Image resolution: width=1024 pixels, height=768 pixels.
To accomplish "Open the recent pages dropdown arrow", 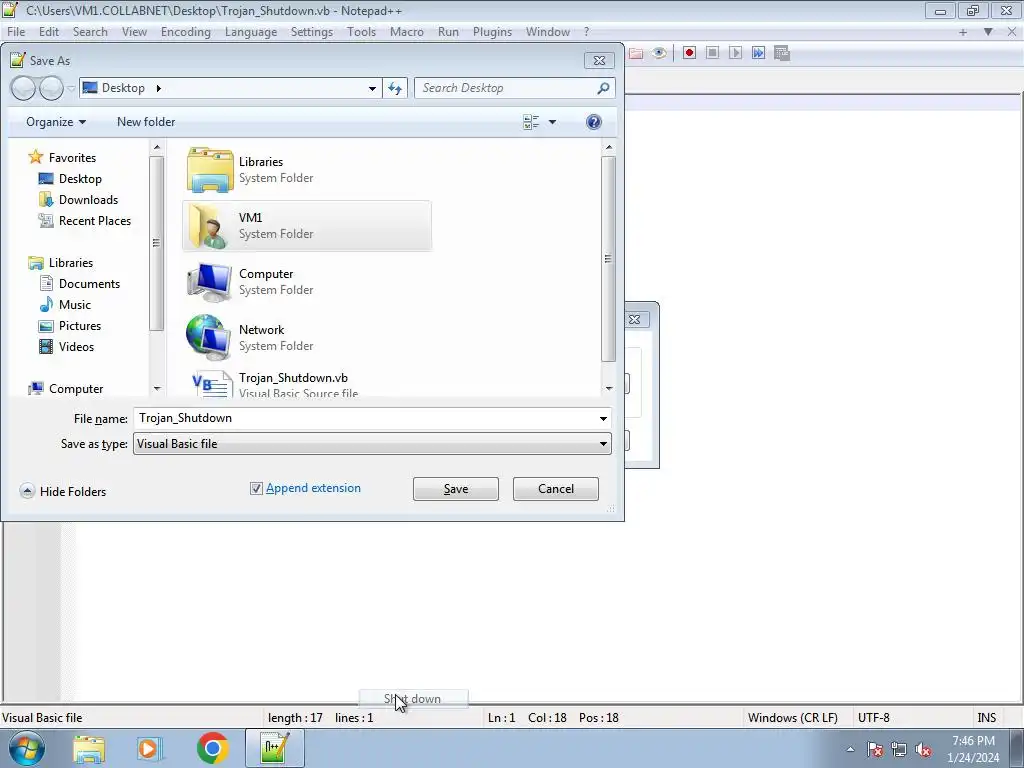I will [71, 88].
